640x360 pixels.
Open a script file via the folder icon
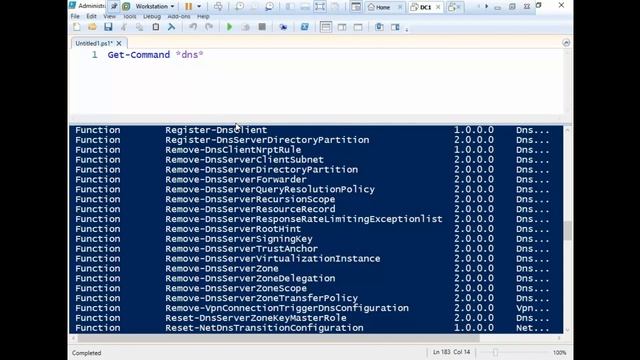click(92, 27)
